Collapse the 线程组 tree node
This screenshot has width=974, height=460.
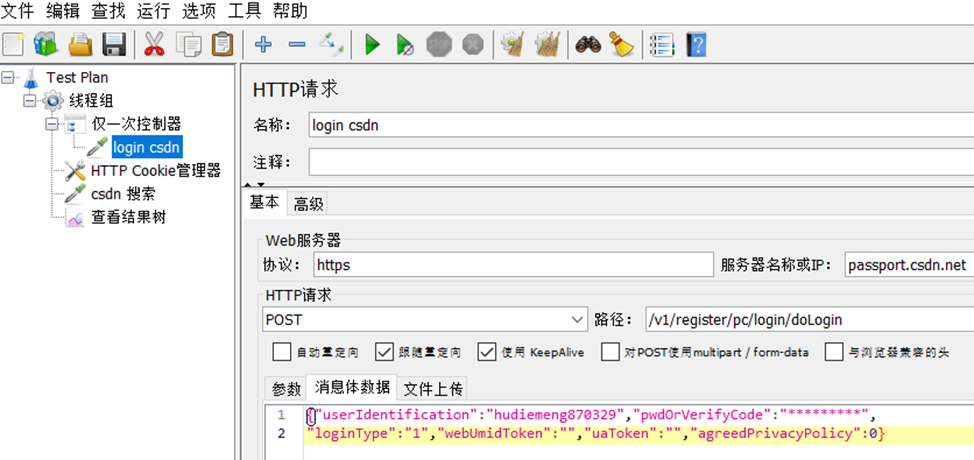pos(29,101)
